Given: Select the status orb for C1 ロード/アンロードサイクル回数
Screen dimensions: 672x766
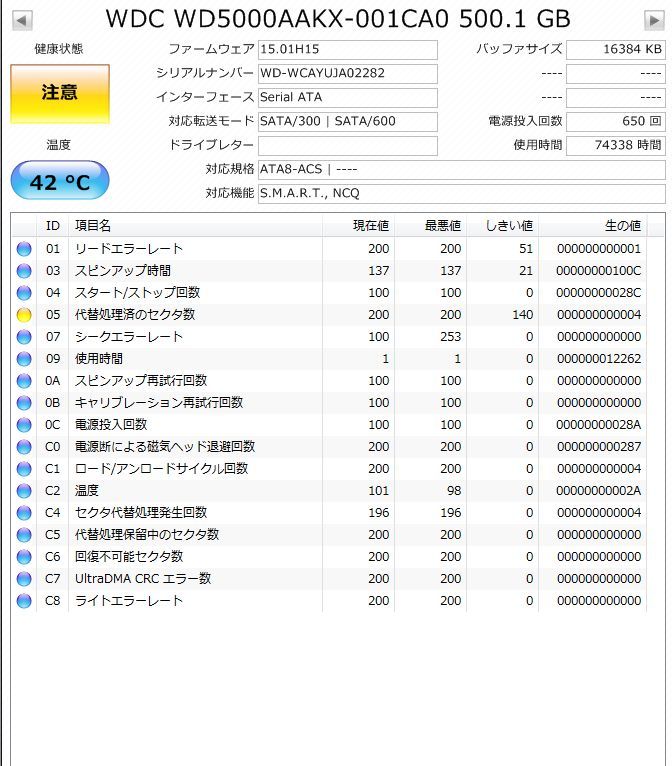Looking at the screenshot, I should [24, 468].
